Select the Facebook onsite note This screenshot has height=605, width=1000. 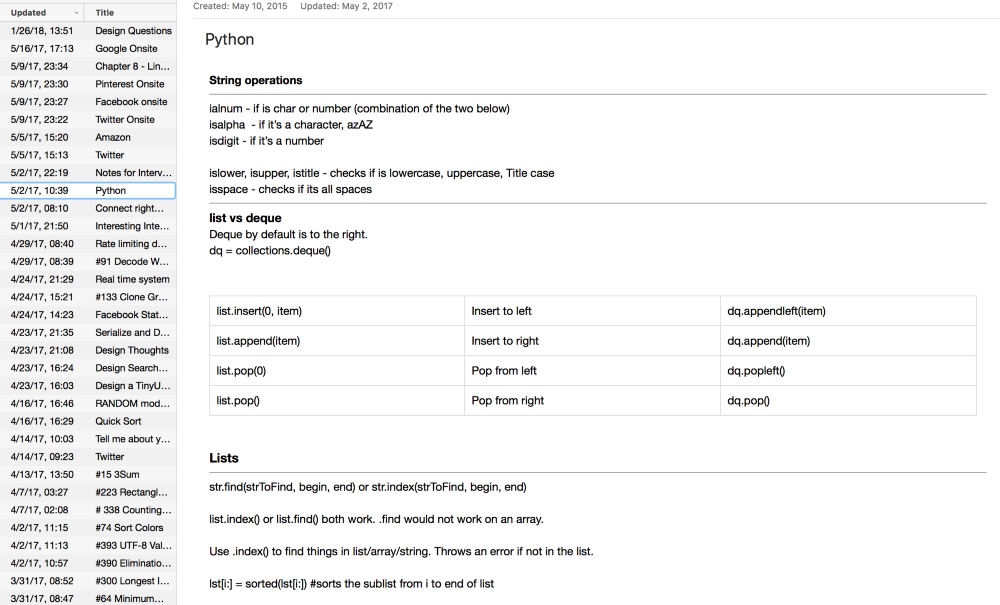131,102
